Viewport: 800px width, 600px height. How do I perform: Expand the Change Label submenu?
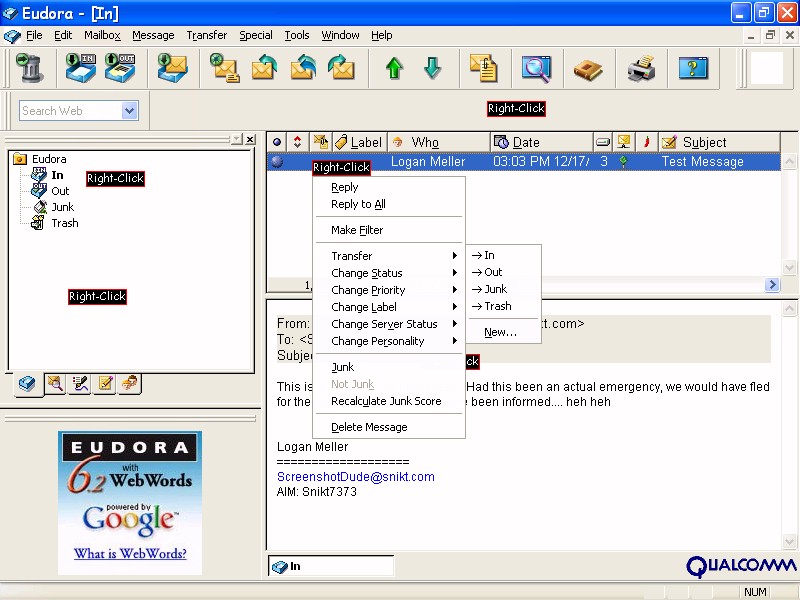click(x=389, y=307)
